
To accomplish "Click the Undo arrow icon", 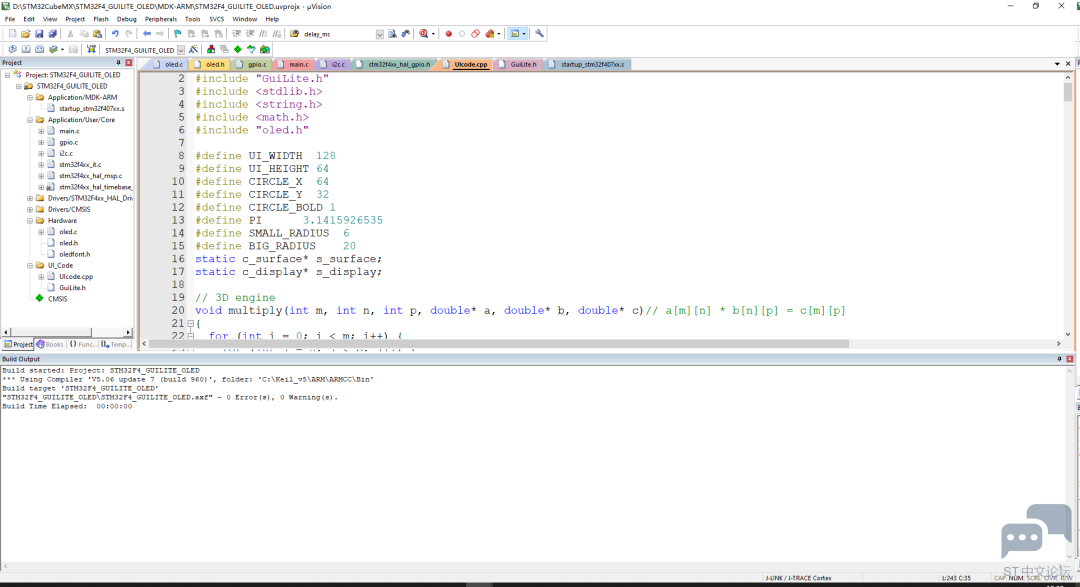I will [115, 34].
